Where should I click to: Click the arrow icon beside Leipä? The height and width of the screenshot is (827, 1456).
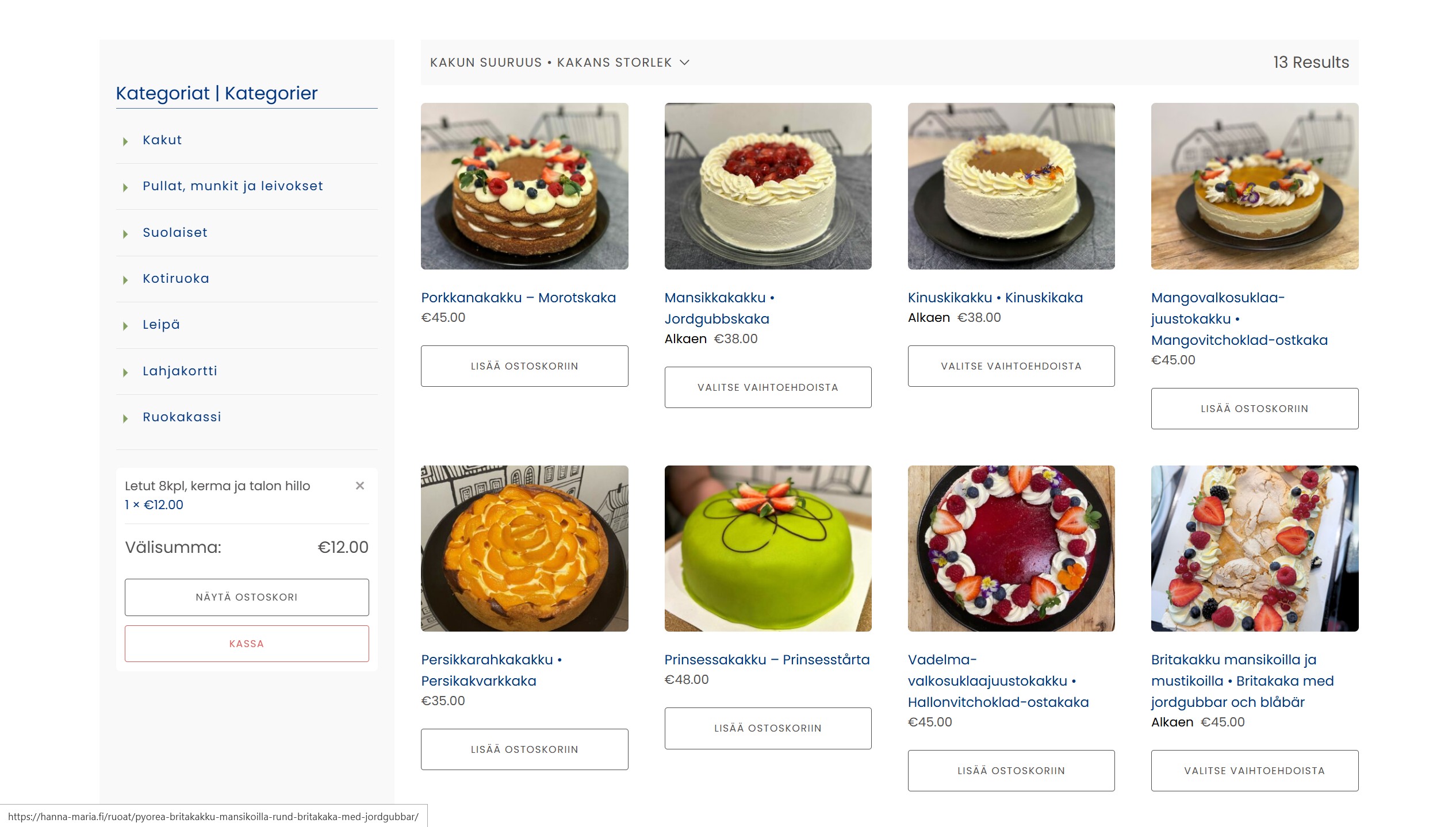(x=125, y=325)
